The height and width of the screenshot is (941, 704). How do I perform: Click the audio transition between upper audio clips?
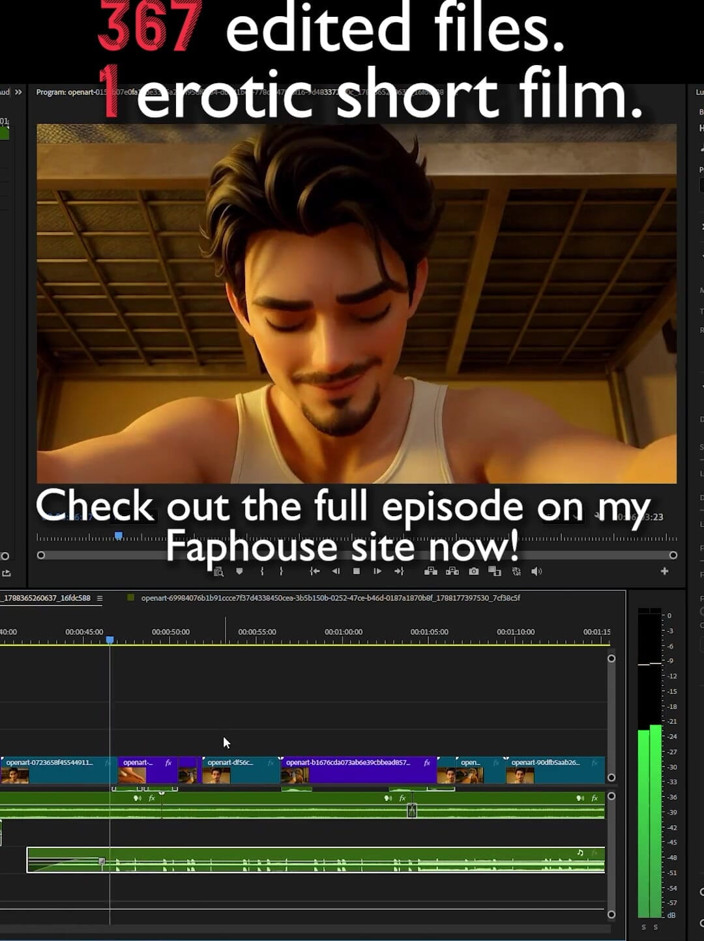pos(412,810)
